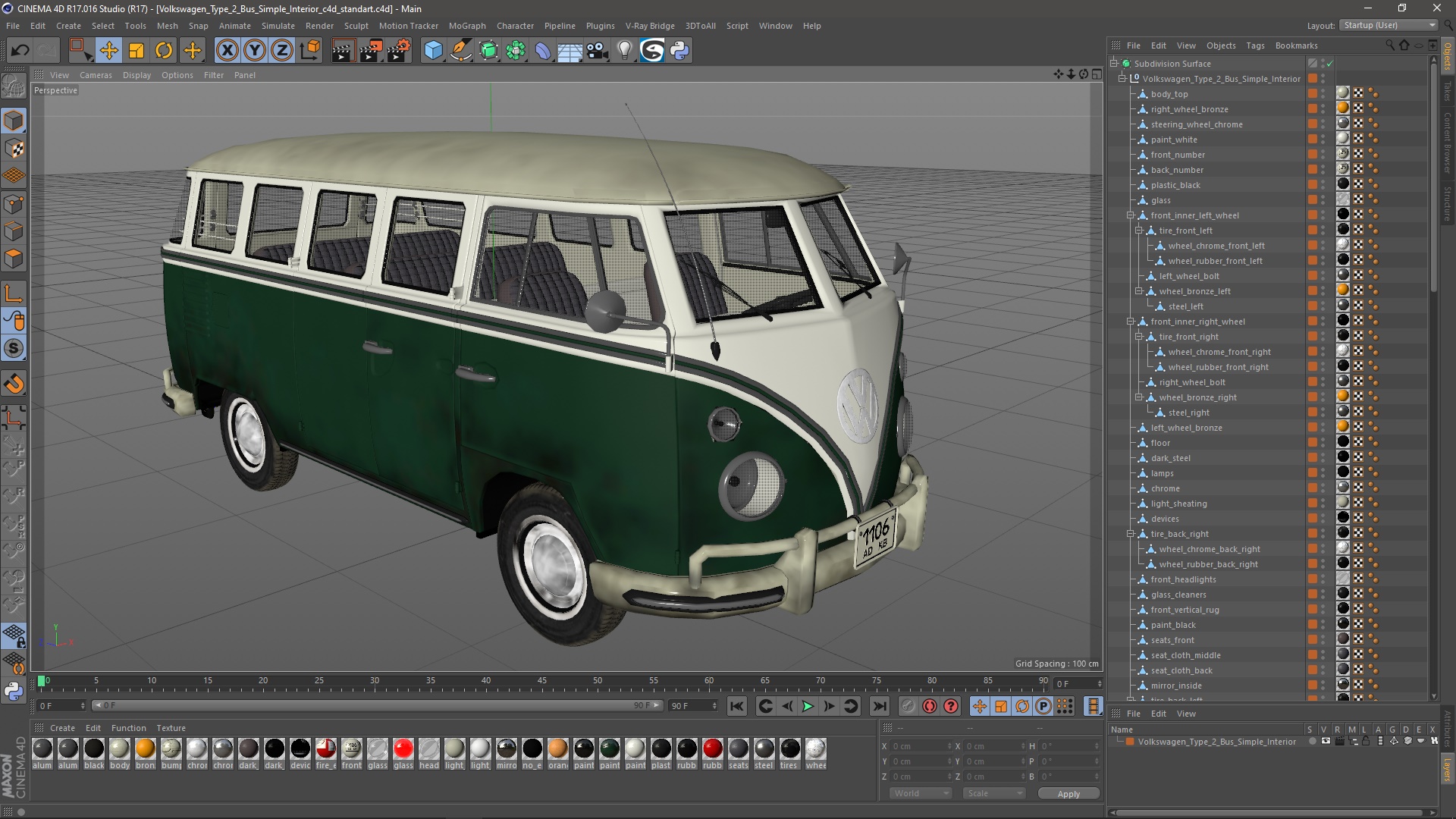Collapse tire_front_left node
The width and height of the screenshot is (1456, 819).
coord(1139,231)
